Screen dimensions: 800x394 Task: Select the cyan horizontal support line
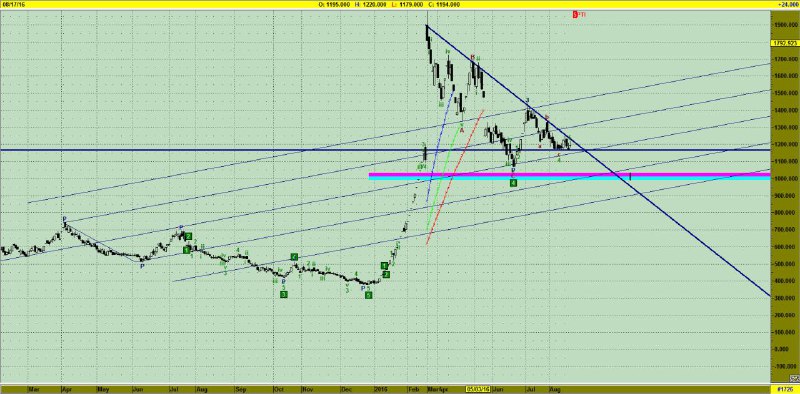[569, 178]
